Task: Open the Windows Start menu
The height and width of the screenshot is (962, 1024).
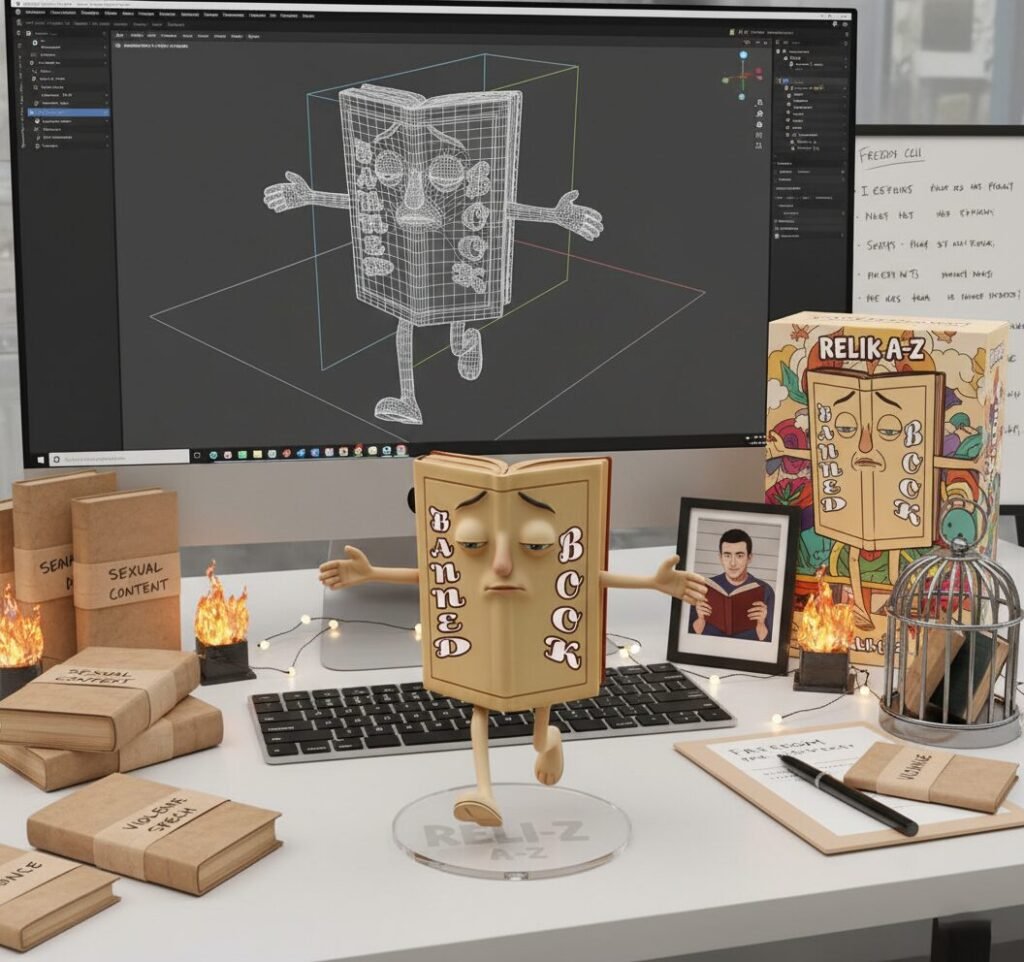Action: coord(42,459)
